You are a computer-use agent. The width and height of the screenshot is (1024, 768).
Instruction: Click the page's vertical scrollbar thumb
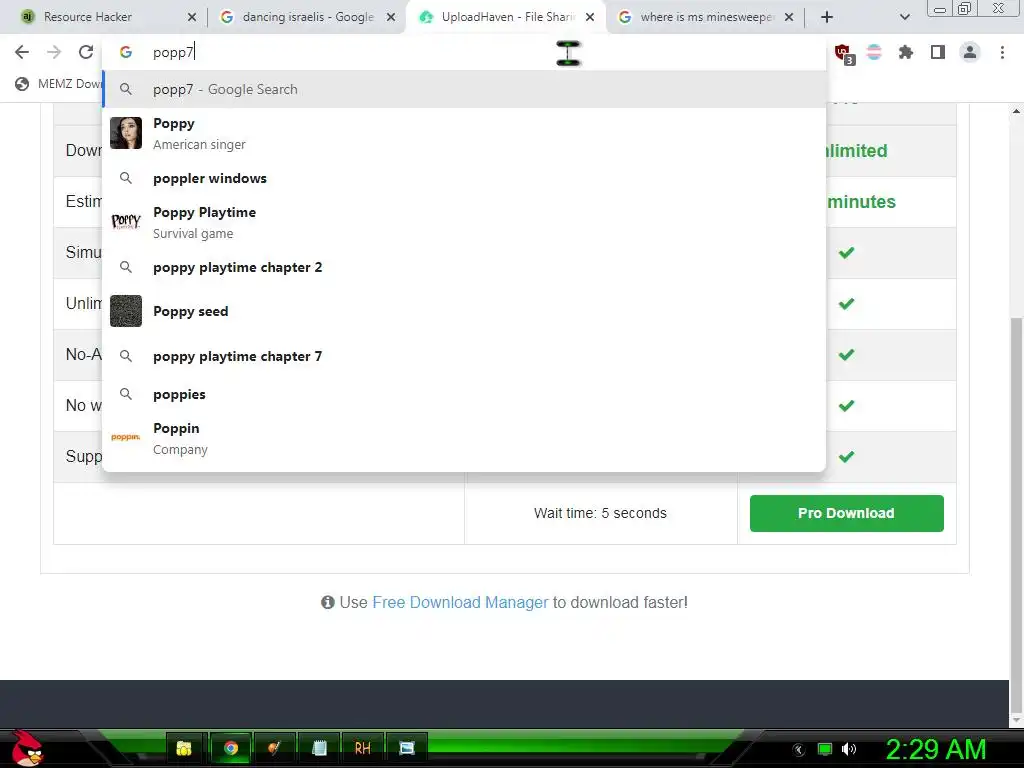click(x=1016, y=514)
